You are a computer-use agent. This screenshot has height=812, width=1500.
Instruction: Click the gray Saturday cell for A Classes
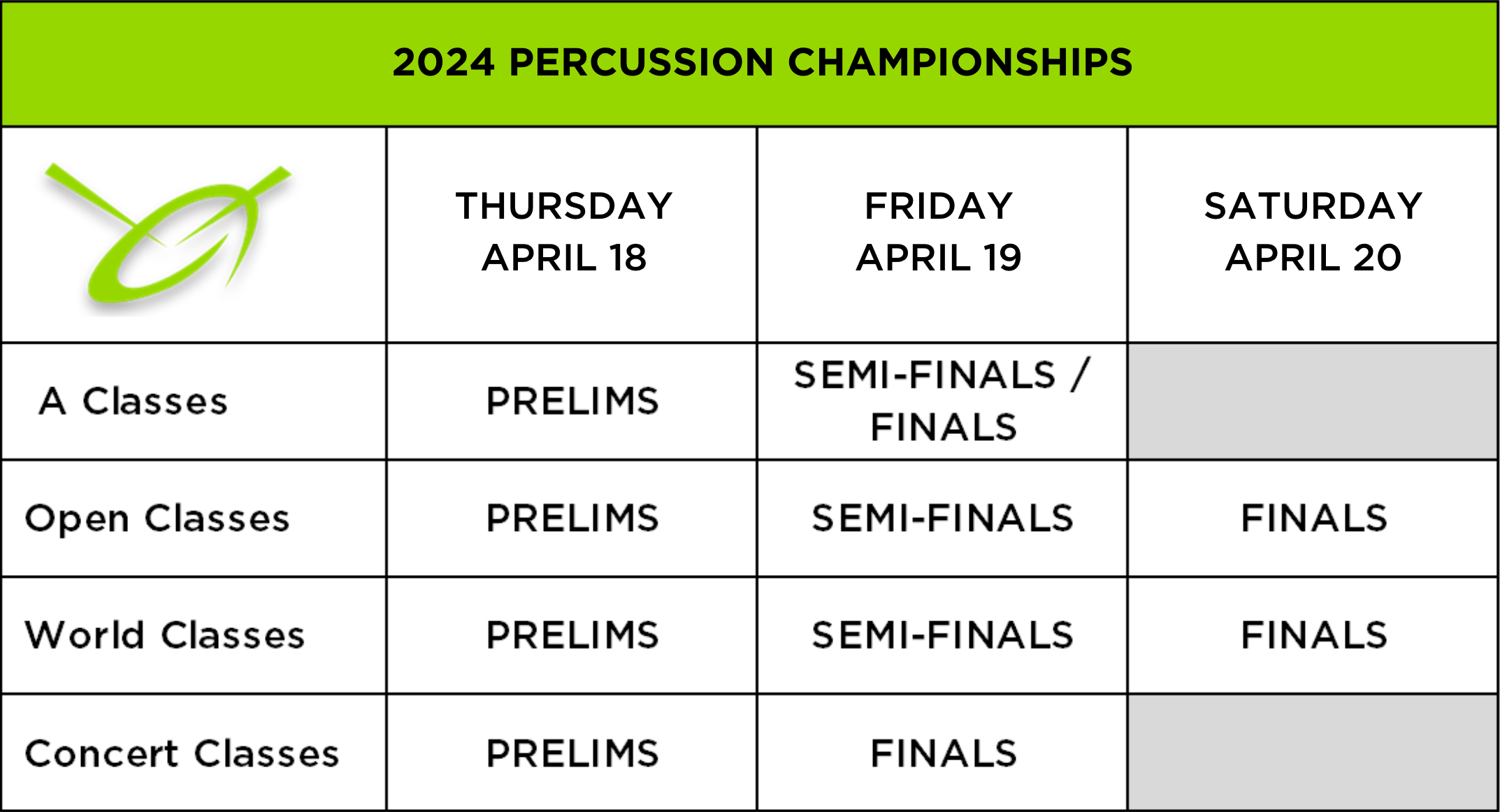[x=1313, y=401]
